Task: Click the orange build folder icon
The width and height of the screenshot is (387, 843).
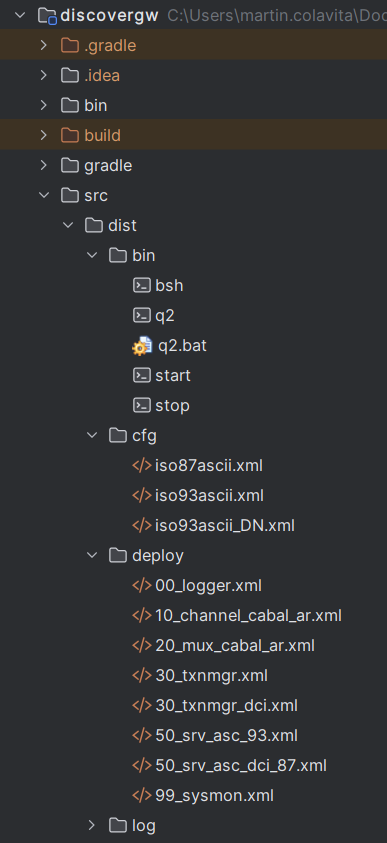Action: (x=70, y=135)
